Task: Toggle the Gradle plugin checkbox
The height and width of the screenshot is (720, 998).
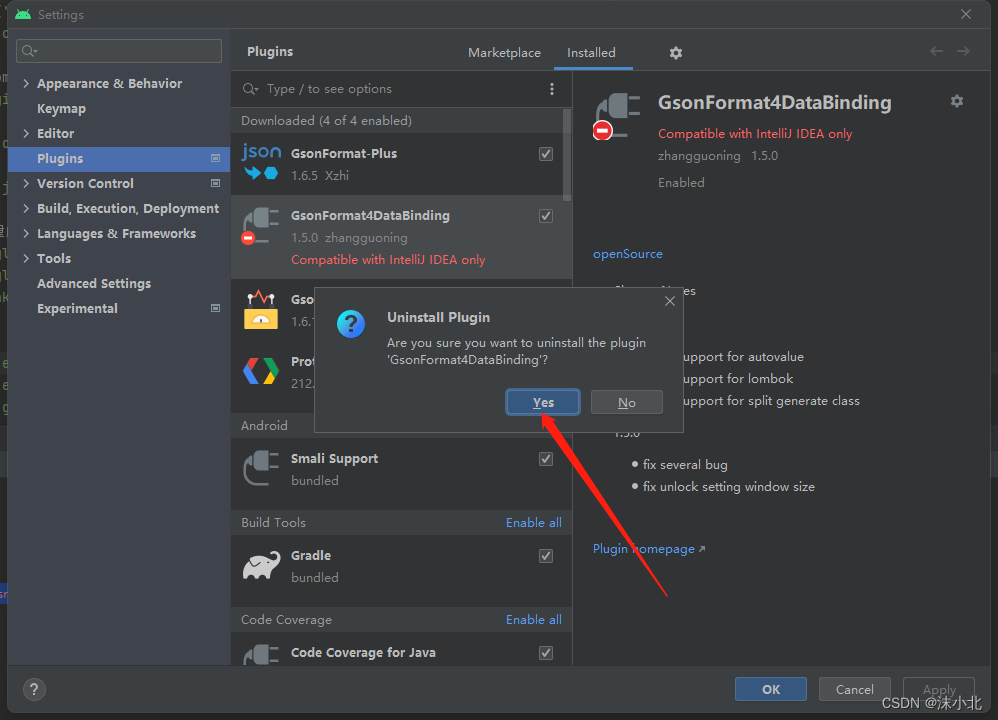Action: click(x=545, y=556)
